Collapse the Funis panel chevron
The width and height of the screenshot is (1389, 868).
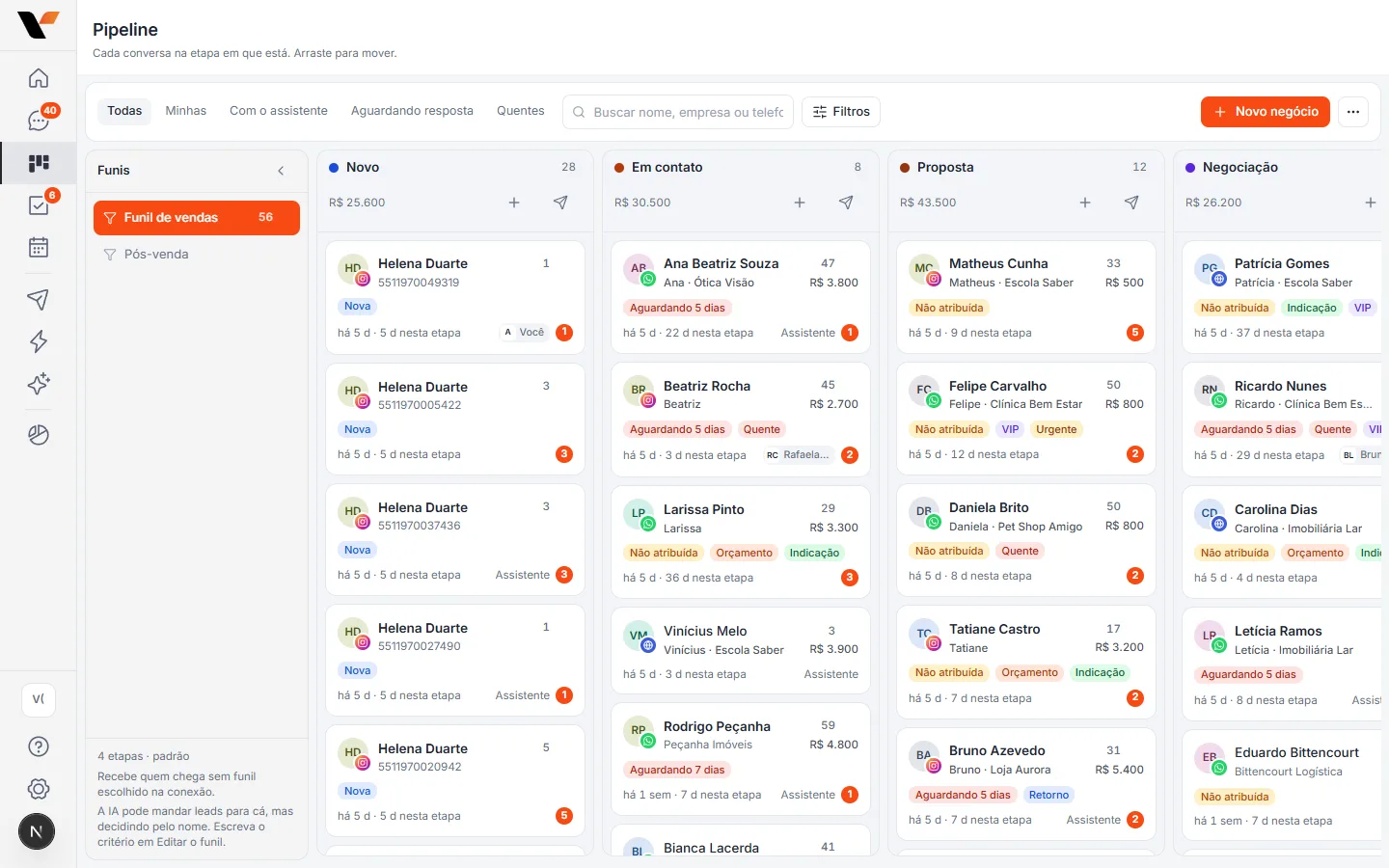(x=282, y=171)
